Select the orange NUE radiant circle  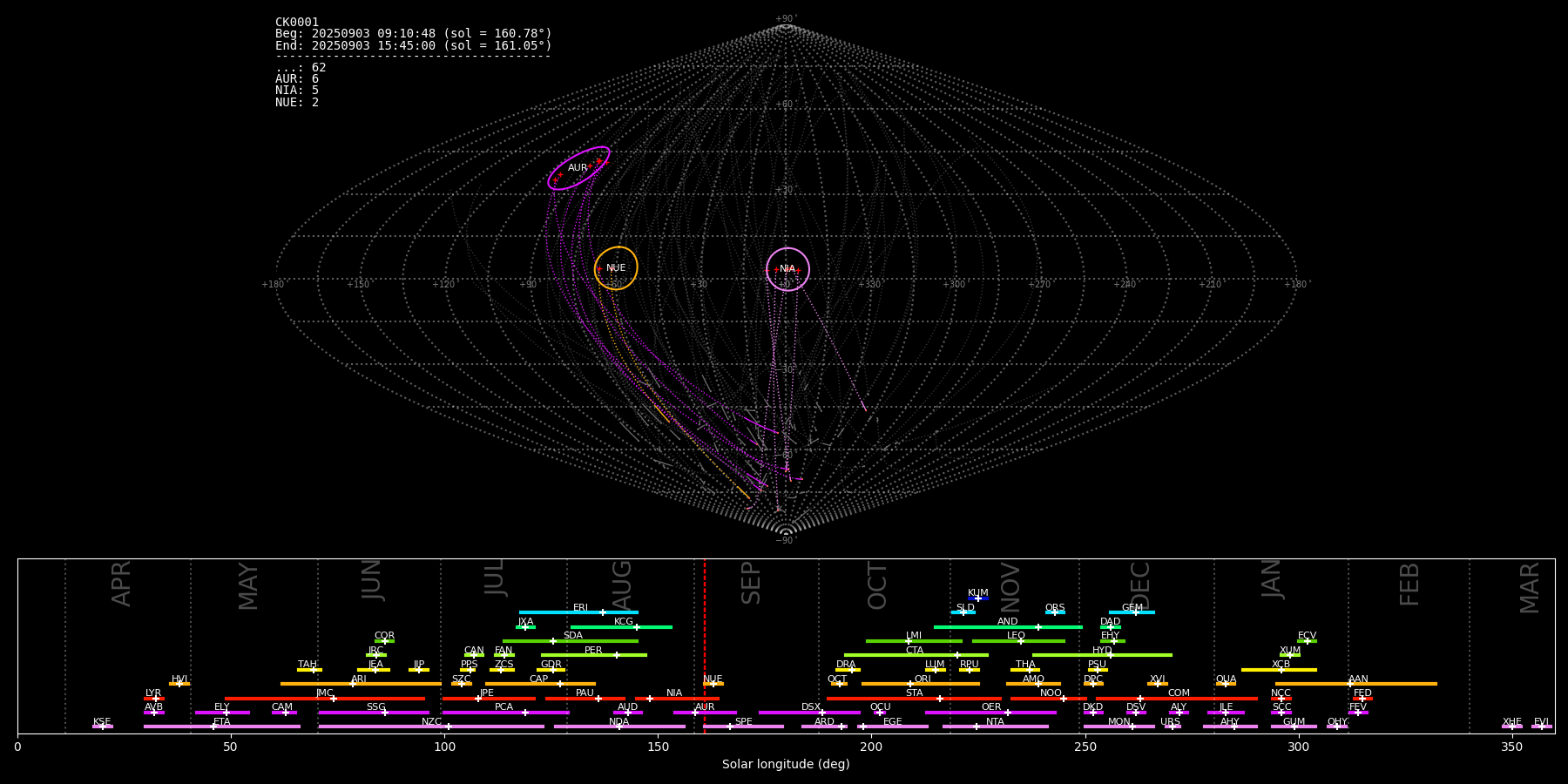(616, 268)
